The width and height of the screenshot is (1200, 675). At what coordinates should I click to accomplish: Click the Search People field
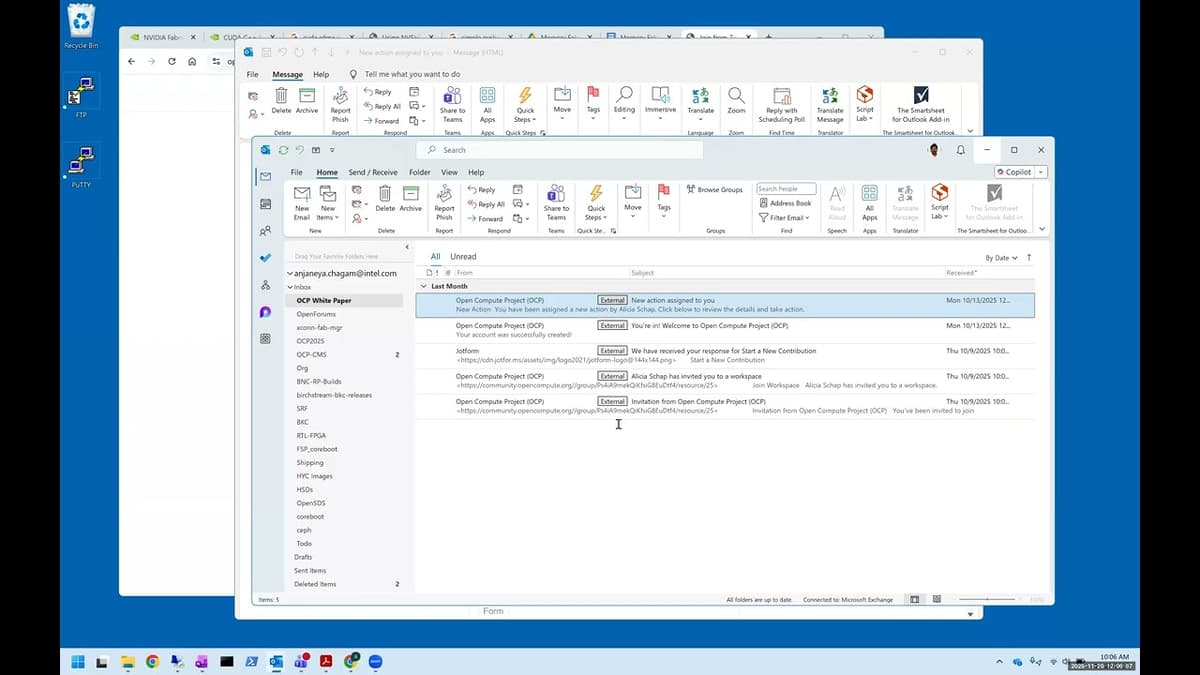coord(786,189)
